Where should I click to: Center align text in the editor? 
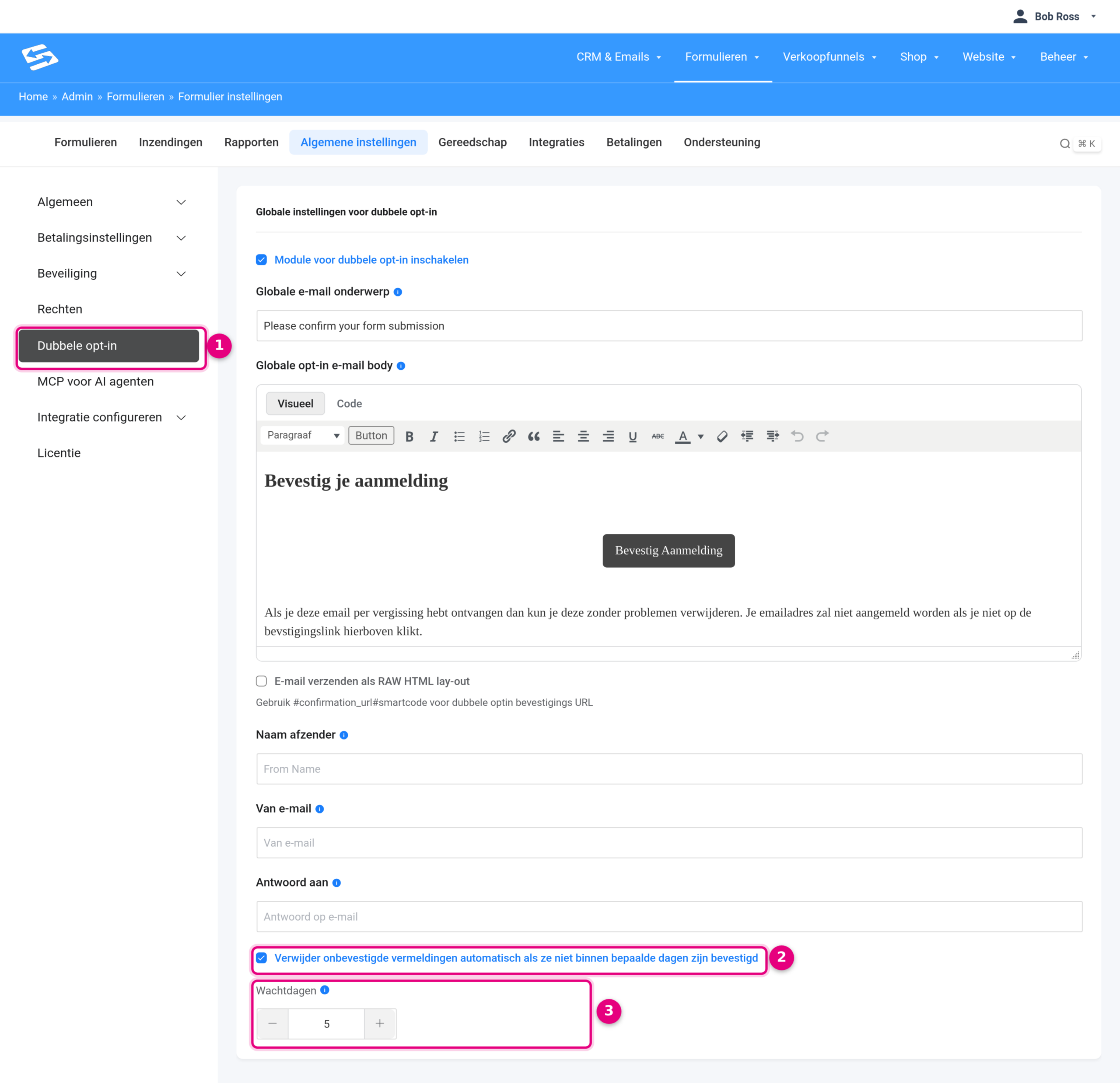pyautogui.click(x=584, y=437)
